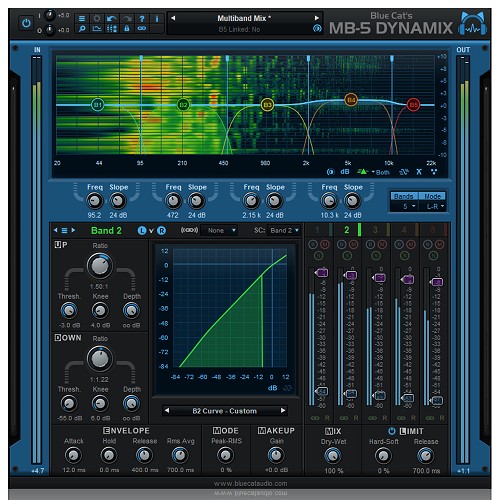The image size is (500, 500).
Task: Click the MIDI/automation icon beside B5 Linked
Action: pyautogui.click(x=317, y=29)
